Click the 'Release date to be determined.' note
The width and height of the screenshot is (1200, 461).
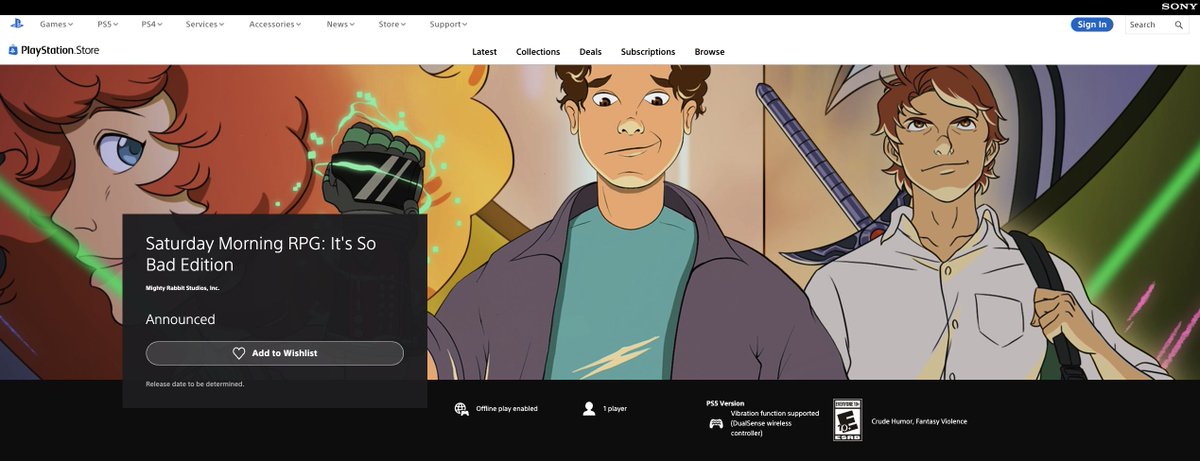point(195,384)
